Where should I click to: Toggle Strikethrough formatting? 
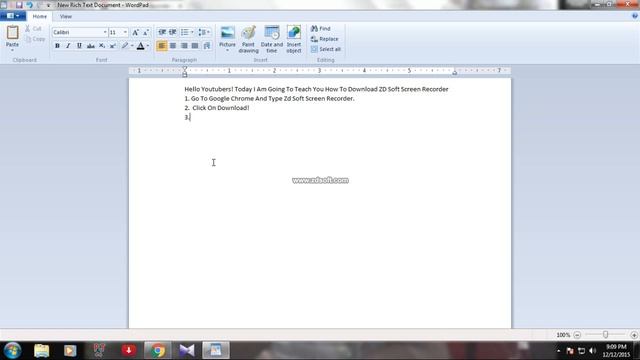[91, 46]
